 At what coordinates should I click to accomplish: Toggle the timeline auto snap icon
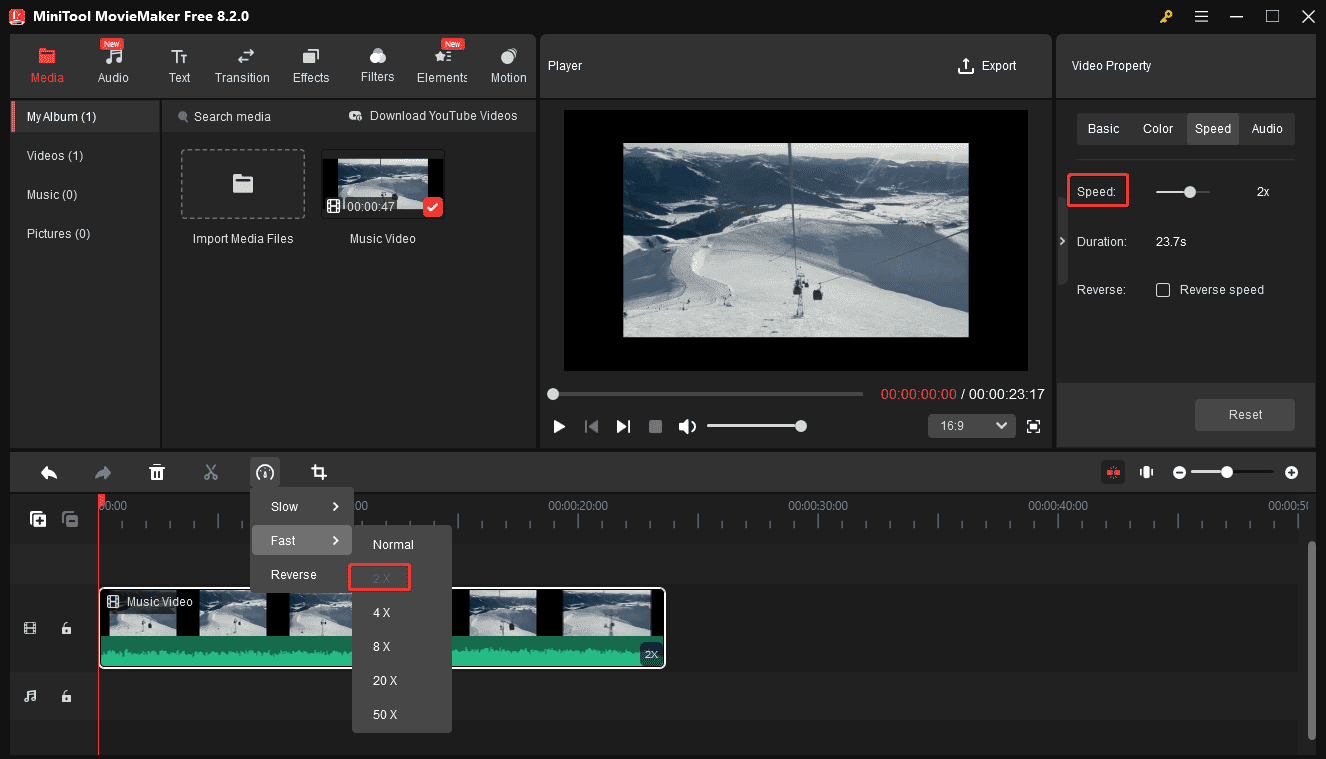[1112, 472]
